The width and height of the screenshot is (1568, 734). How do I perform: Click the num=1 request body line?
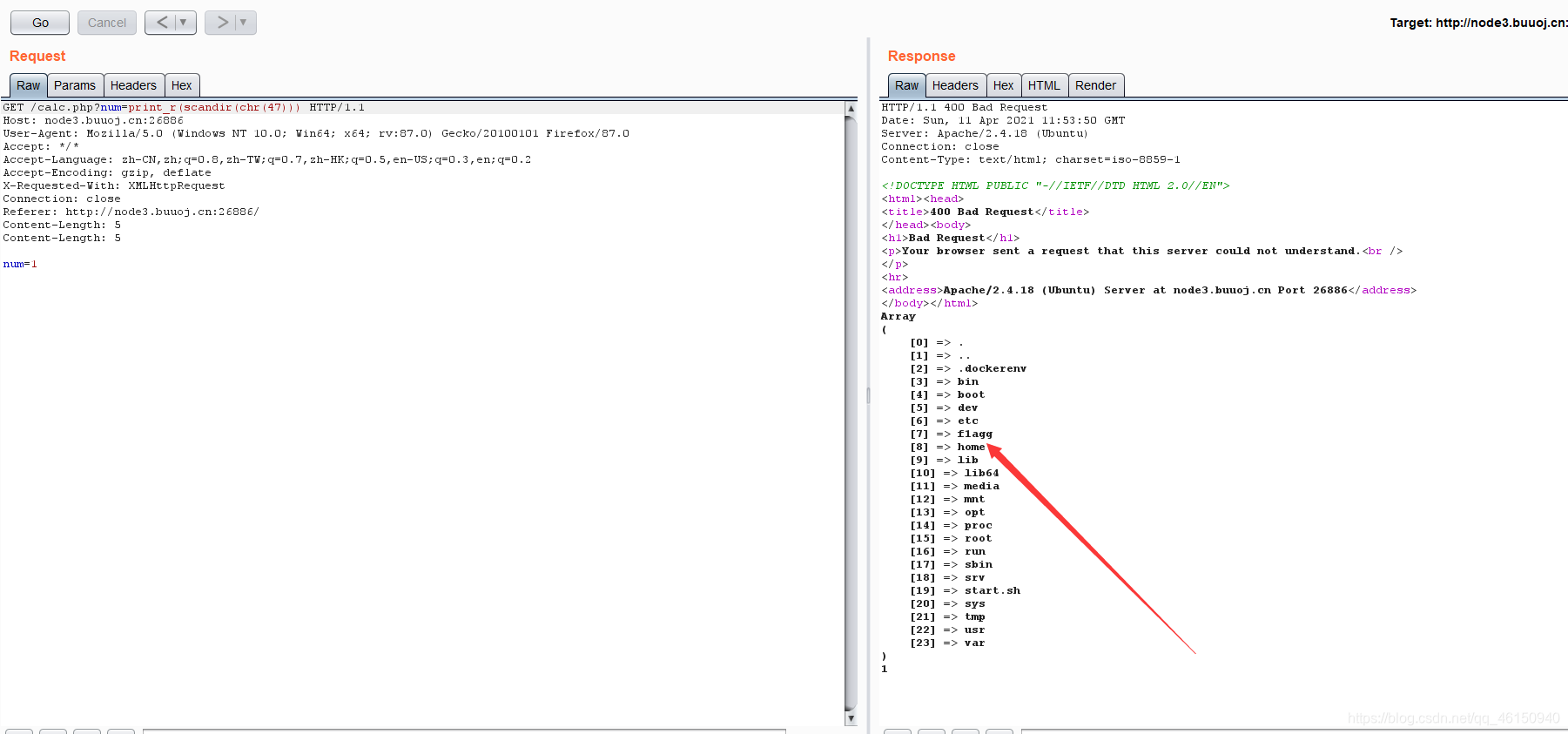click(x=20, y=265)
